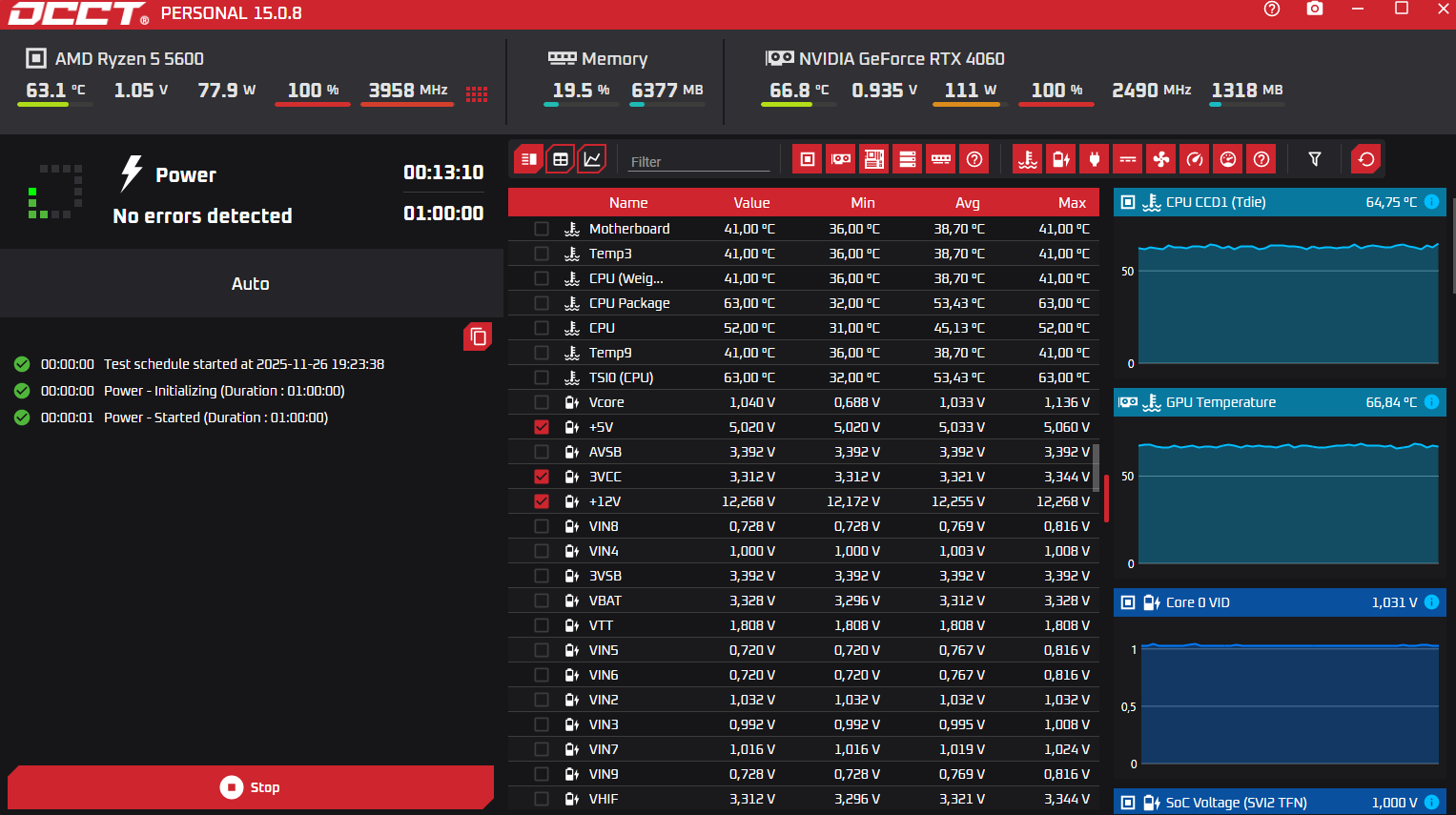Image resolution: width=1456 pixels, height=815 pixels.
Task: Switch to the list-only sensor view
Action: (528, 159)
